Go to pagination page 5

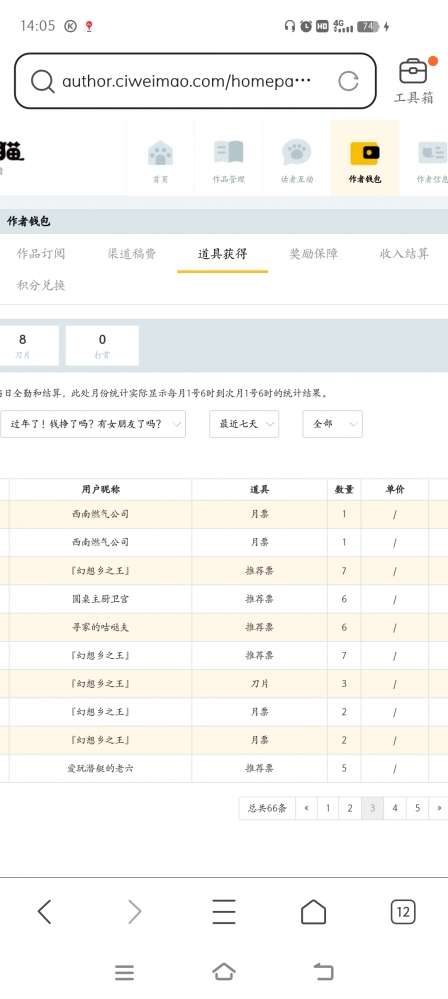(417, 808)
